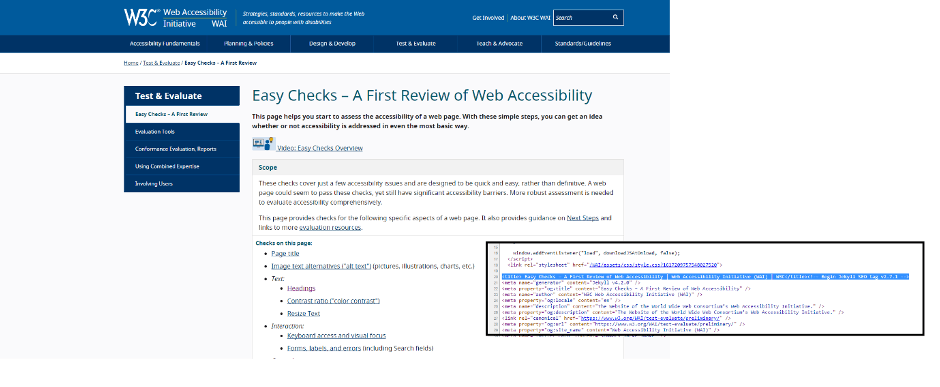Jump to the Page title check
940x387 pixels.
(x=285, y=253)
